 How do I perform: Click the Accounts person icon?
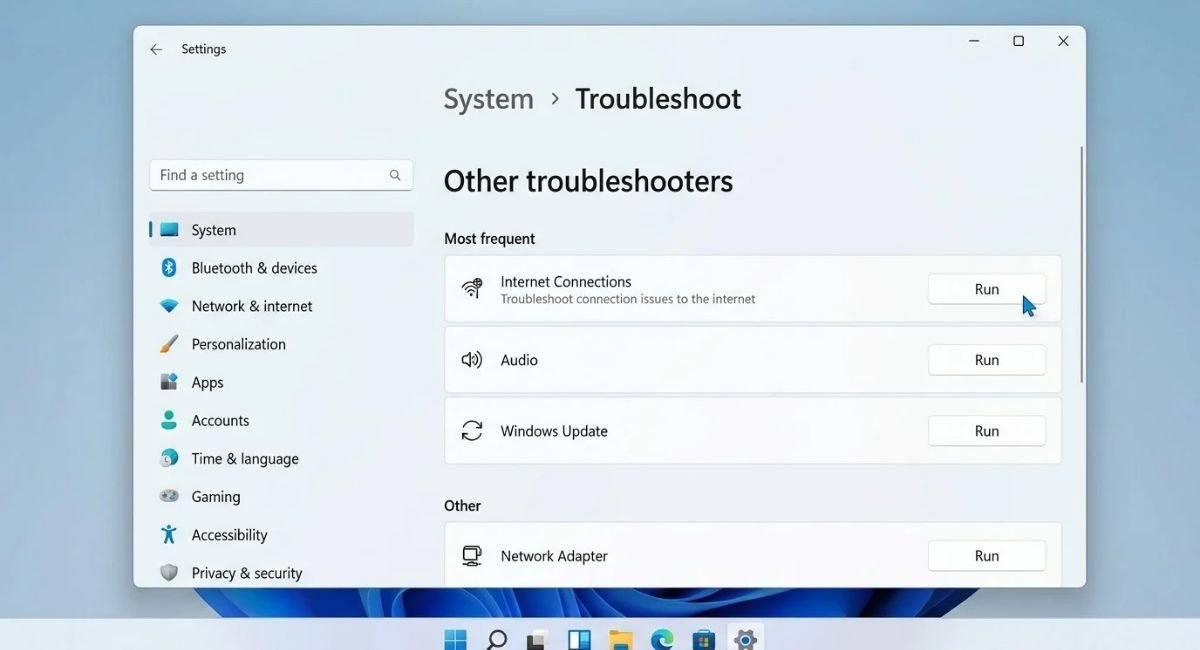(169, 420)
